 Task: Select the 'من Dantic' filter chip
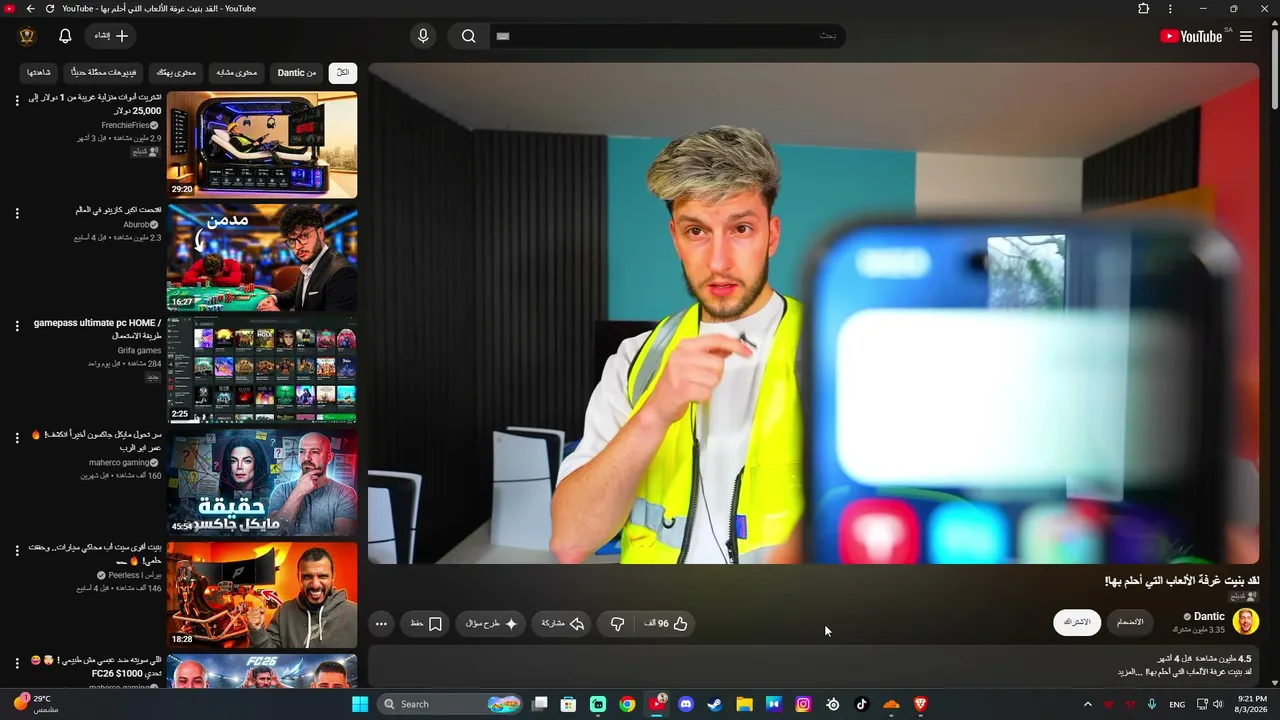click(x=297, y=73)
